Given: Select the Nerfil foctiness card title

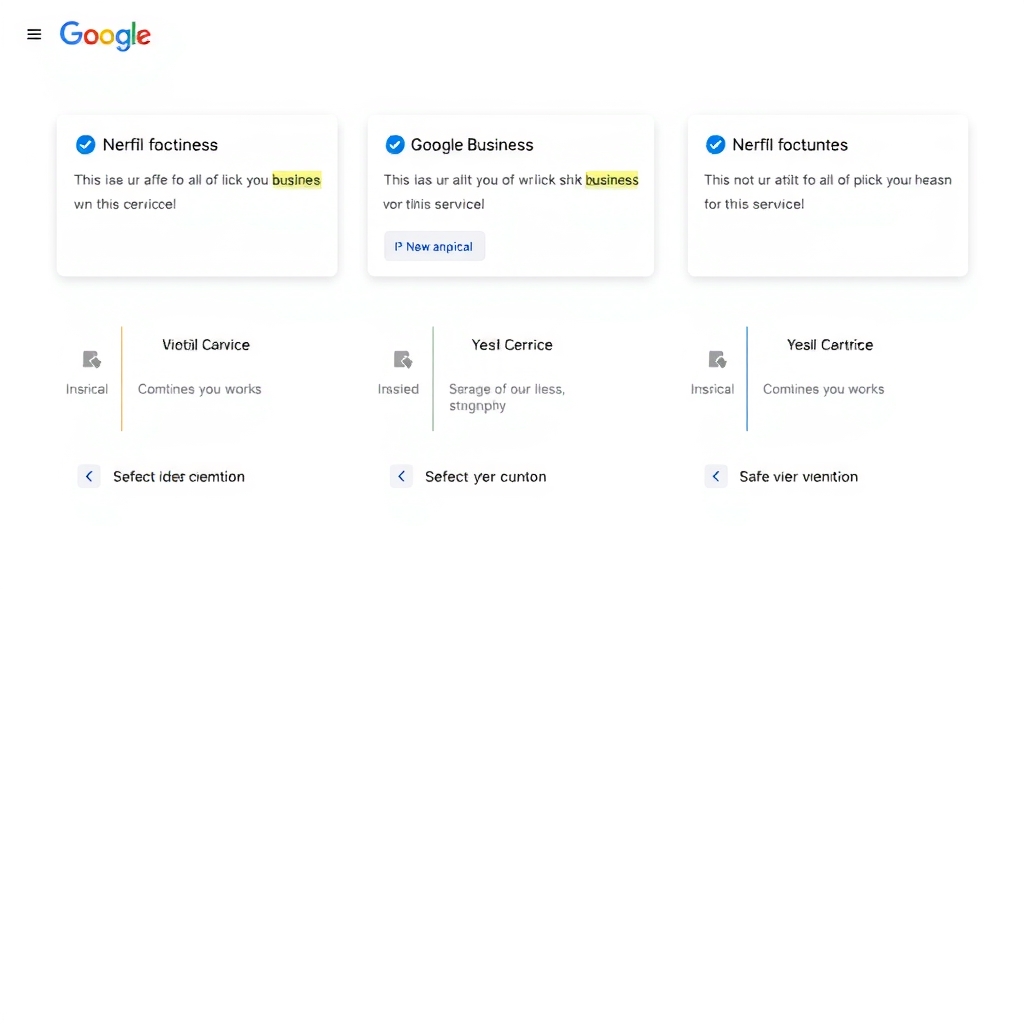Looking at the screenshot, I should coord(160,145).
